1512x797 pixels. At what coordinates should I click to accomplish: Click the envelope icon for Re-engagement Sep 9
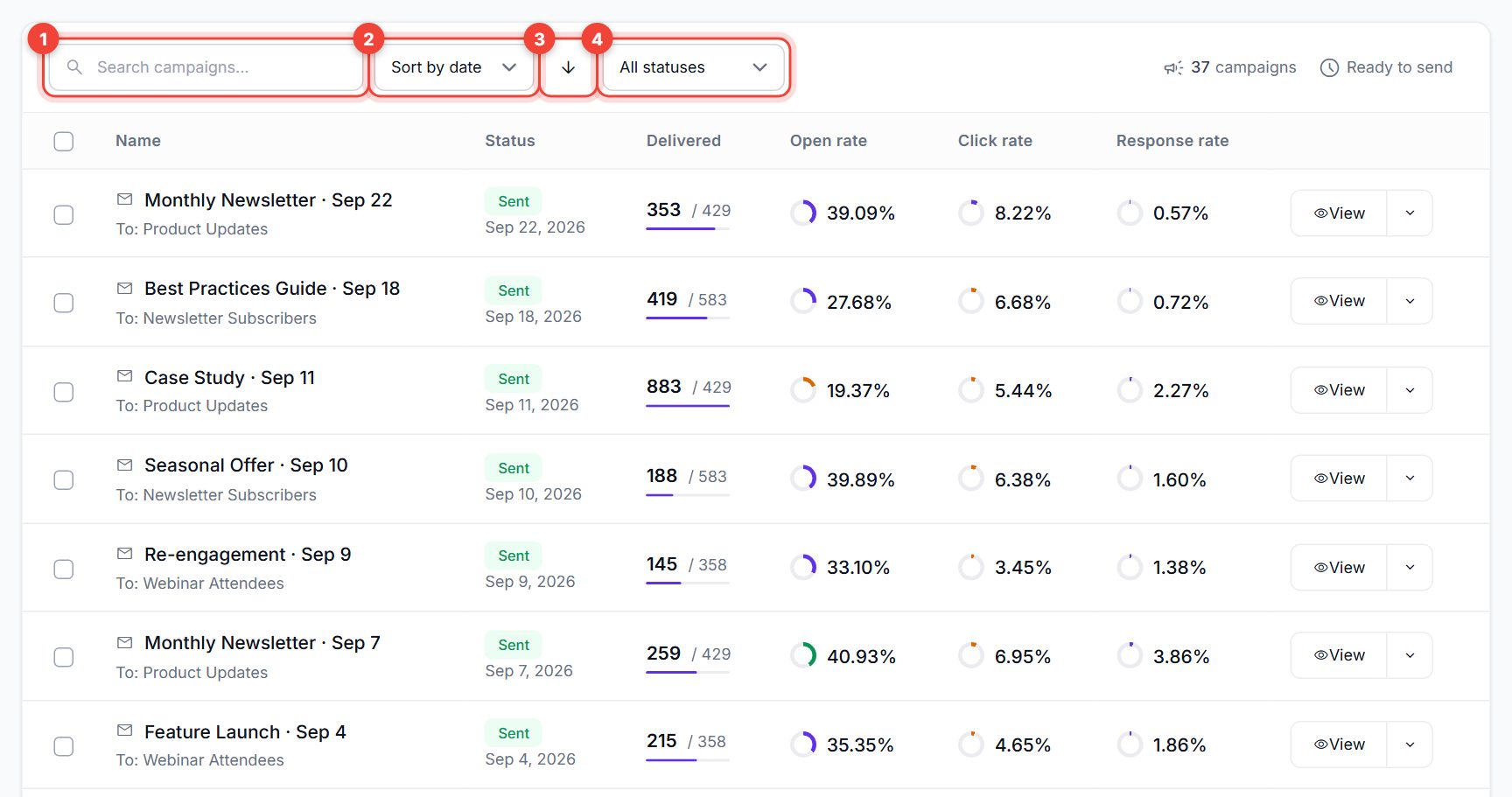click(125, 554)
